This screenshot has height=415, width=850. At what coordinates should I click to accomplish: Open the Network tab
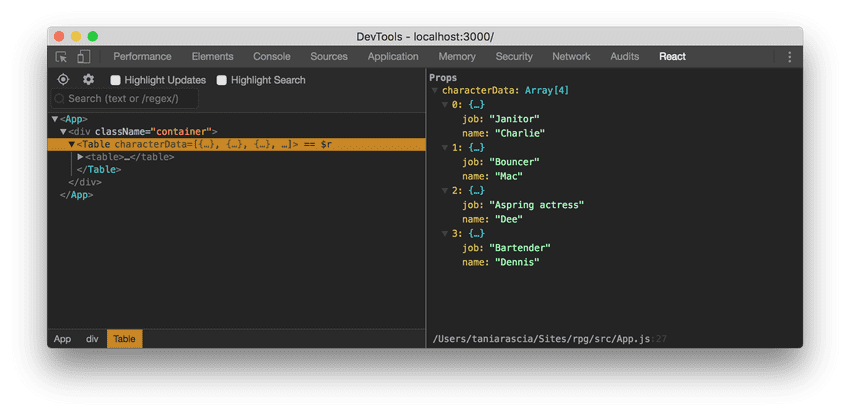tap(571, 57)
